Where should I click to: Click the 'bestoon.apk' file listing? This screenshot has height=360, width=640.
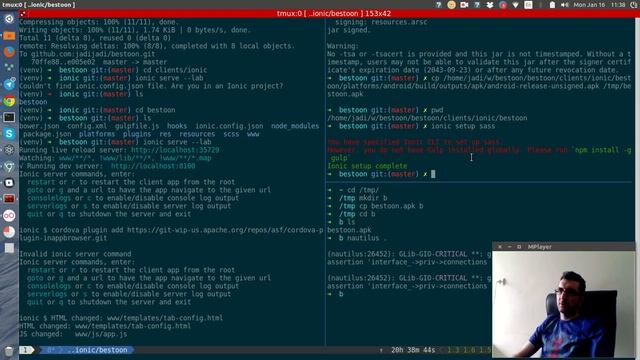[x=349, y=230]
